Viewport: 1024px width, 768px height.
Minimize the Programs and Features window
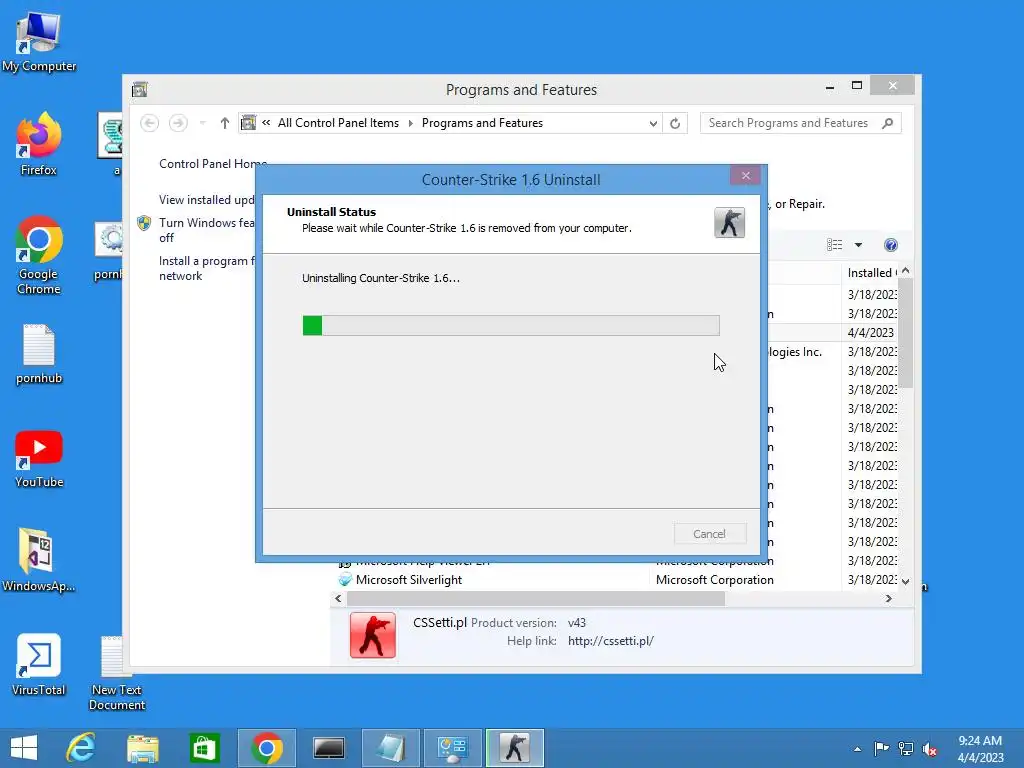830,86
